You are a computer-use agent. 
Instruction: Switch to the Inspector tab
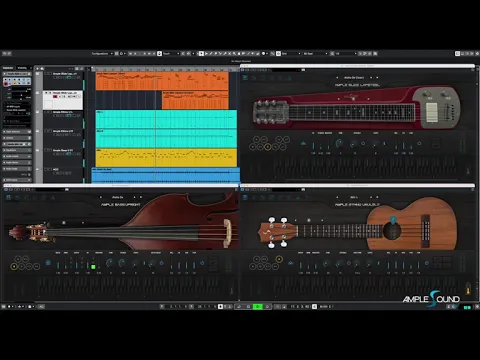tap(8, 68)
